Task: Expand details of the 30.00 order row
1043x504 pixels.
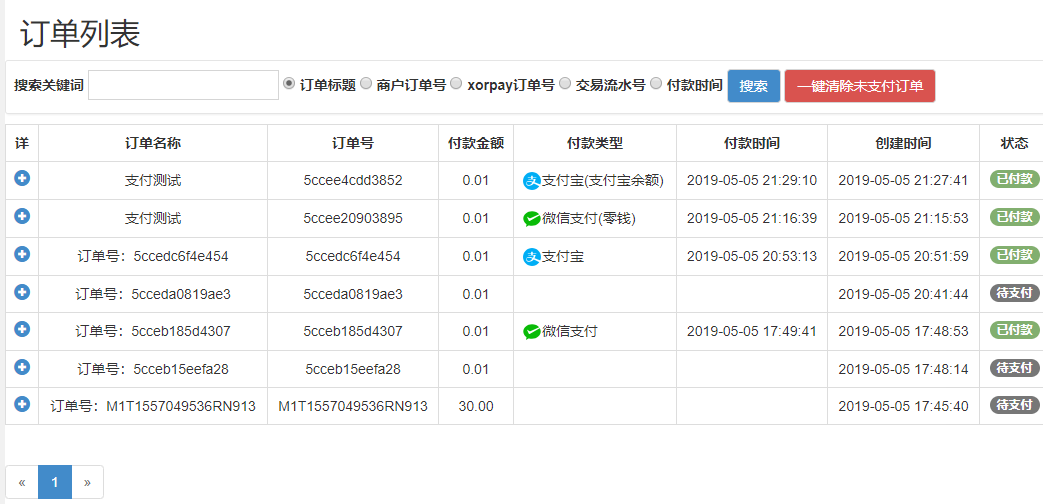Action: 22,404
